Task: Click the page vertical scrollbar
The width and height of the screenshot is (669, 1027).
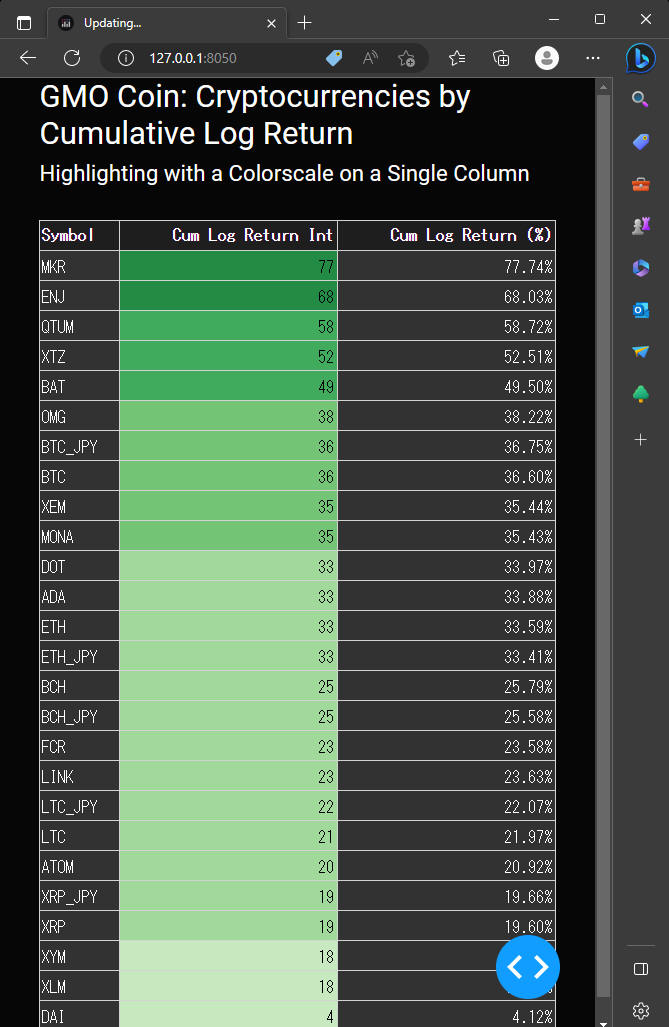Action: (603, 544)
